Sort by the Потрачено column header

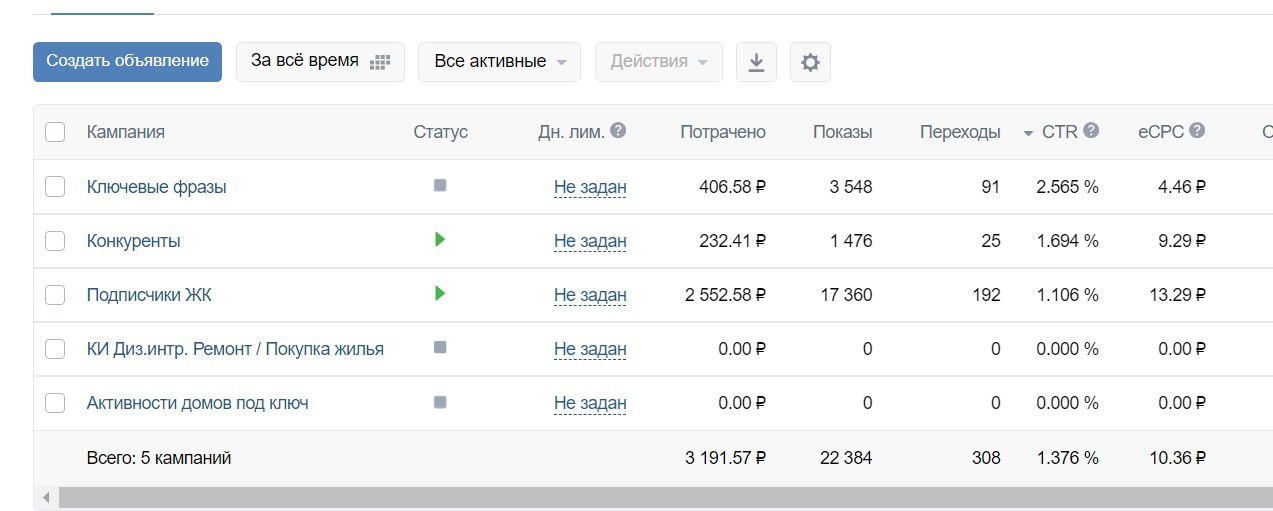(723, 132)
